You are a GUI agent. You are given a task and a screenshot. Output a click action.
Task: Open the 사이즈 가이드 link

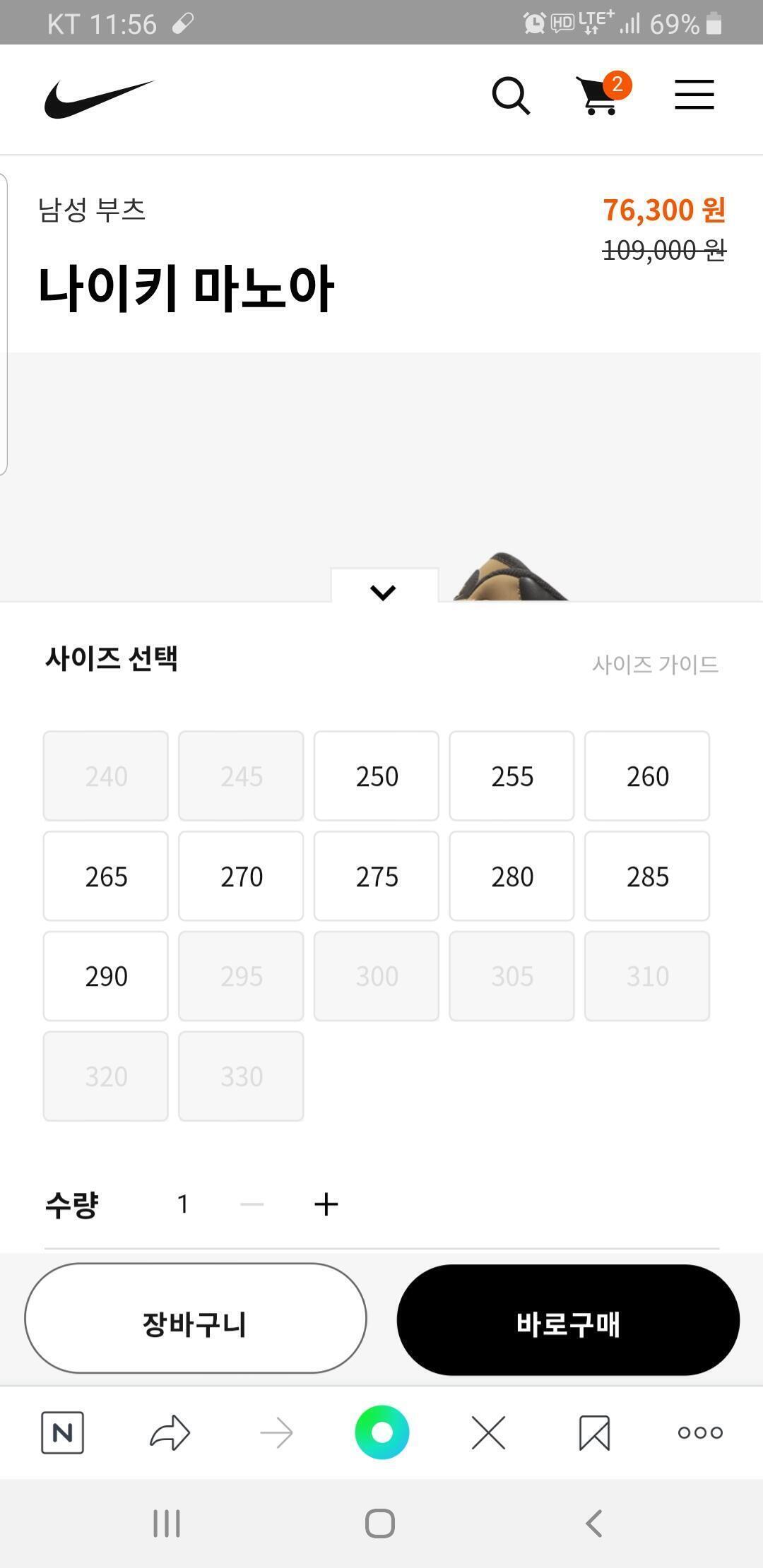(655, 664)
